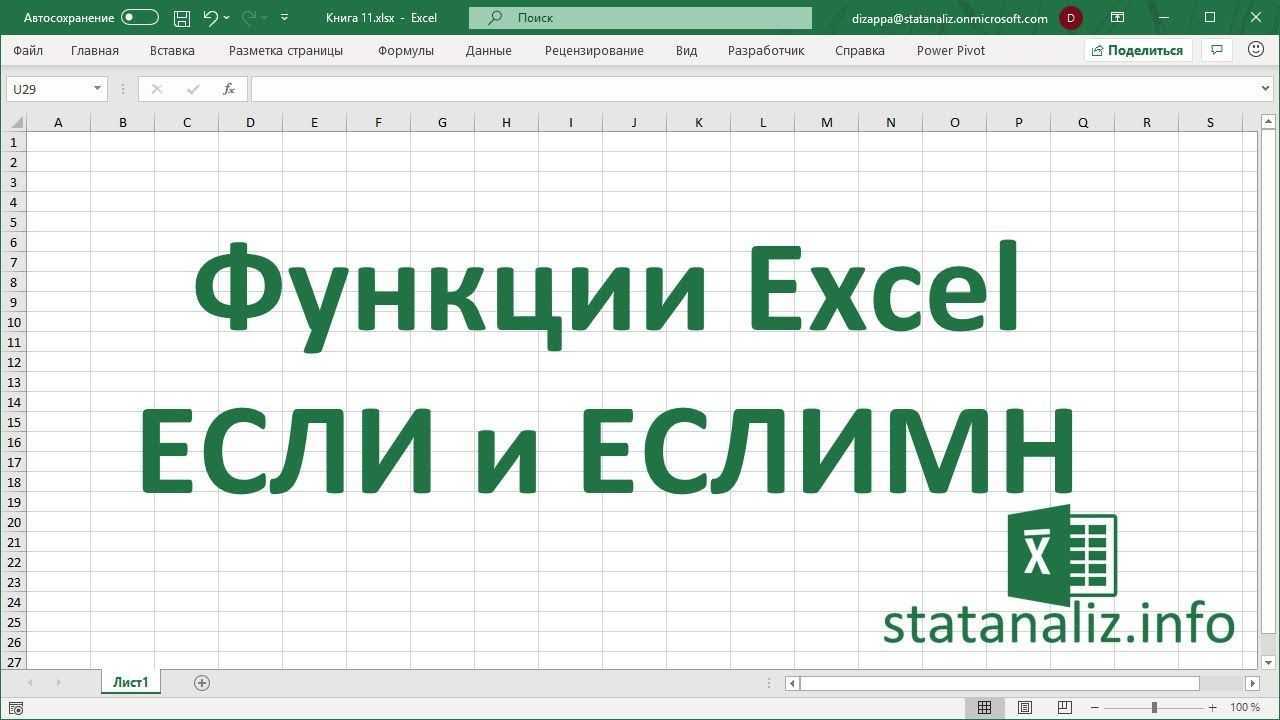
Task: Click the user account avatar D
Action: pyautogui.click(x=1071, y=17)
